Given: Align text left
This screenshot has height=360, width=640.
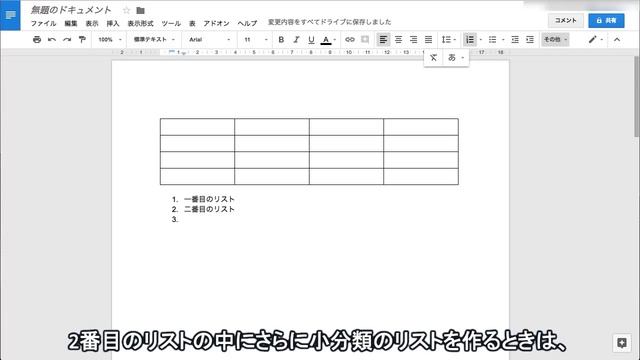Looking at the screenshot, I should coord(383,40).
